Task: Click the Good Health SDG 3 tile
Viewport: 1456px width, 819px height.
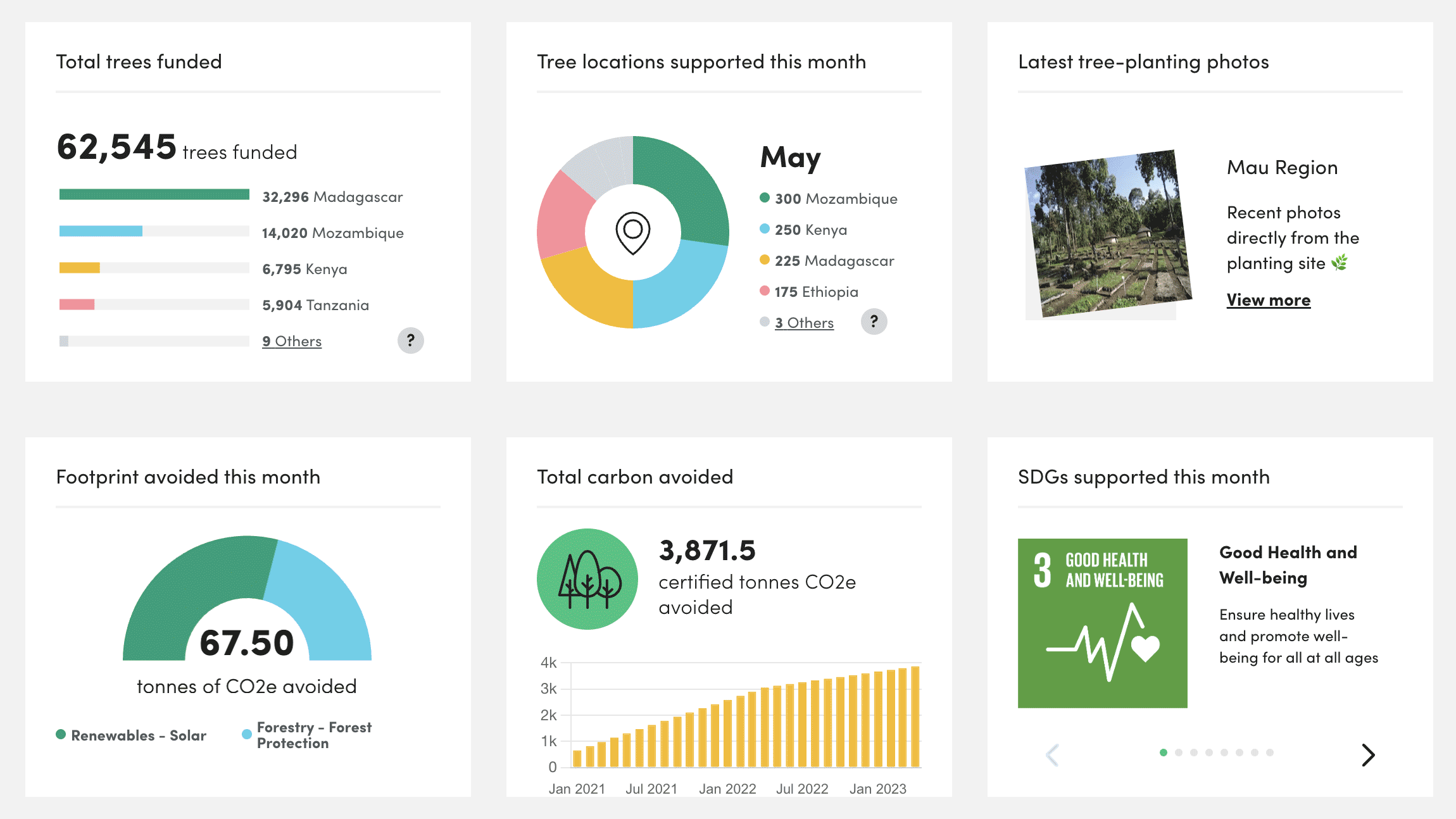Action: point(1102,623)
